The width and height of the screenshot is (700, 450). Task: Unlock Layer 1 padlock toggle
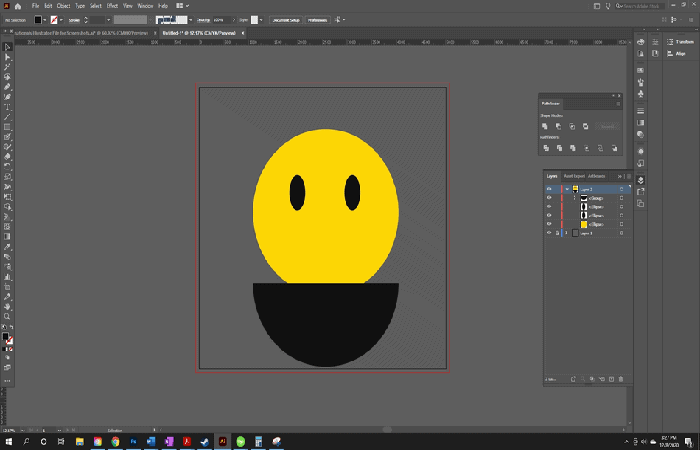(557, 233)
